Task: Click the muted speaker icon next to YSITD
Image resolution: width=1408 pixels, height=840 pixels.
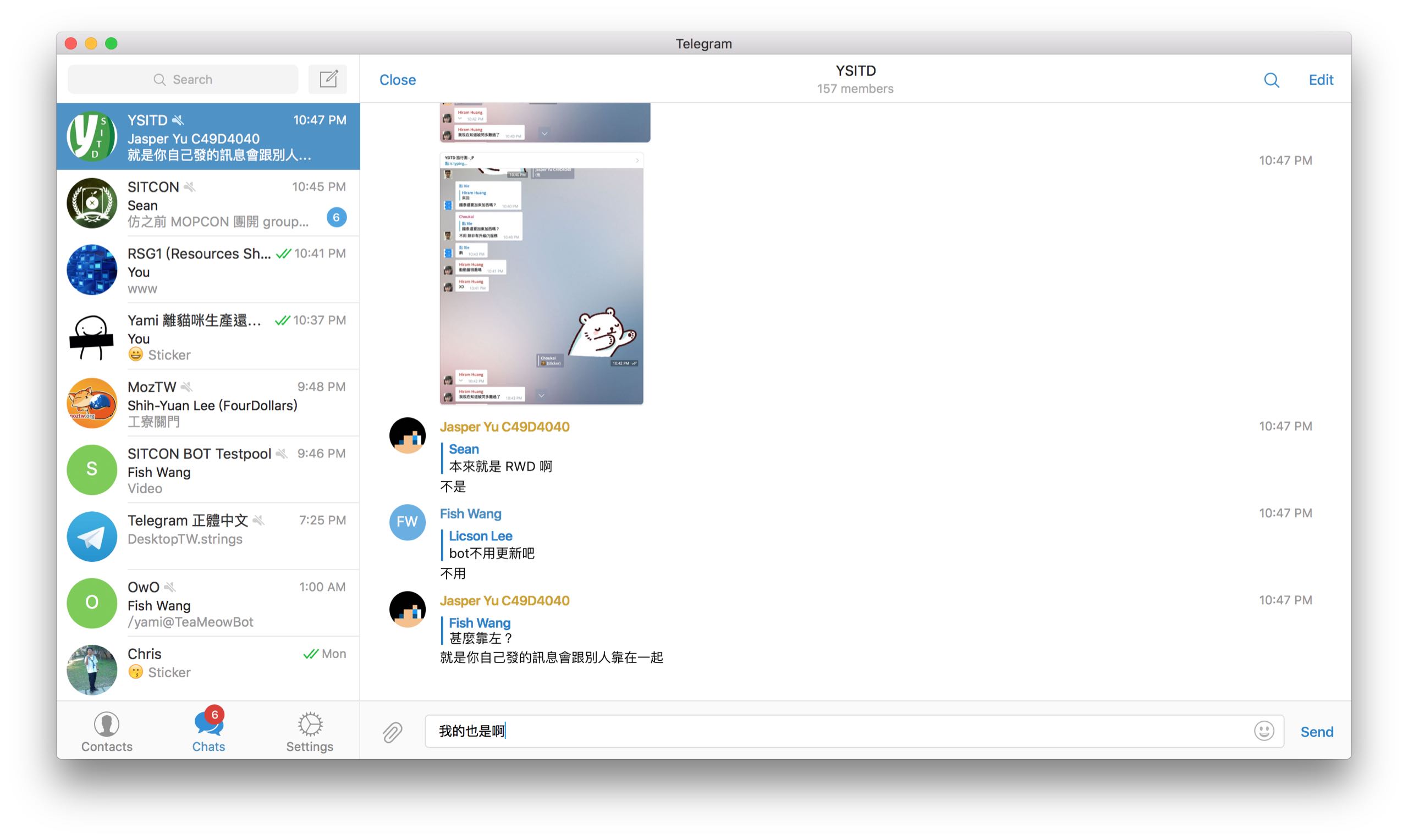Action: click(178, 120)
